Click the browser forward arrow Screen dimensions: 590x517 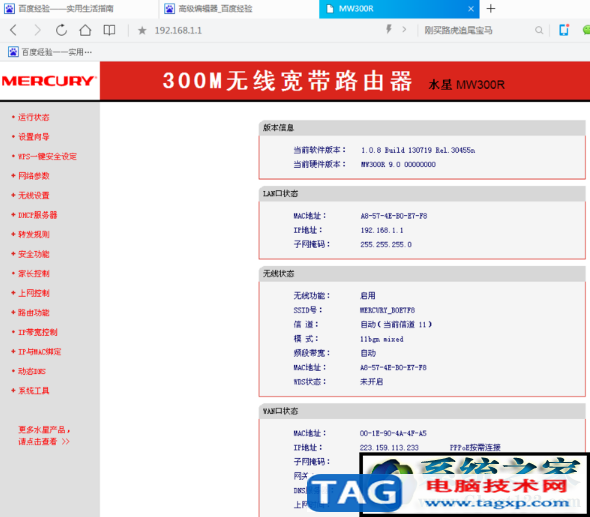37,30
